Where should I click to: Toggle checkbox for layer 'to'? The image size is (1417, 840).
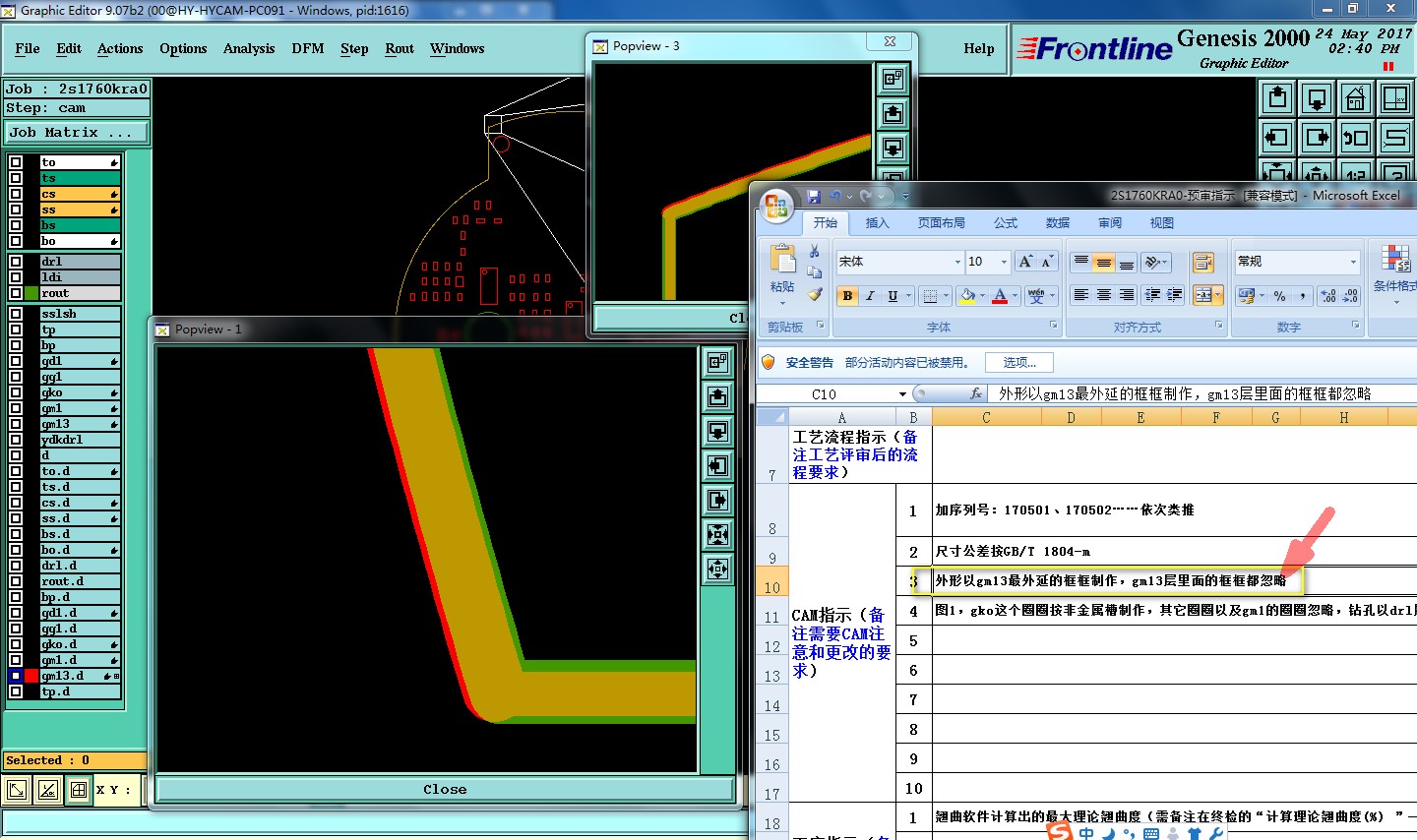point(16,162)
